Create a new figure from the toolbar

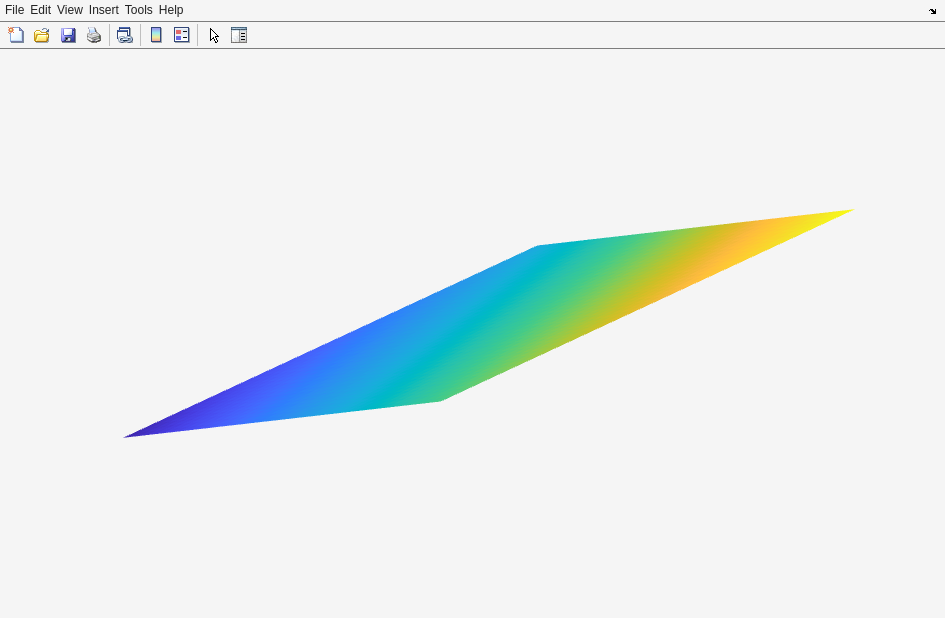pyautogui.click(x=16, y=35)
